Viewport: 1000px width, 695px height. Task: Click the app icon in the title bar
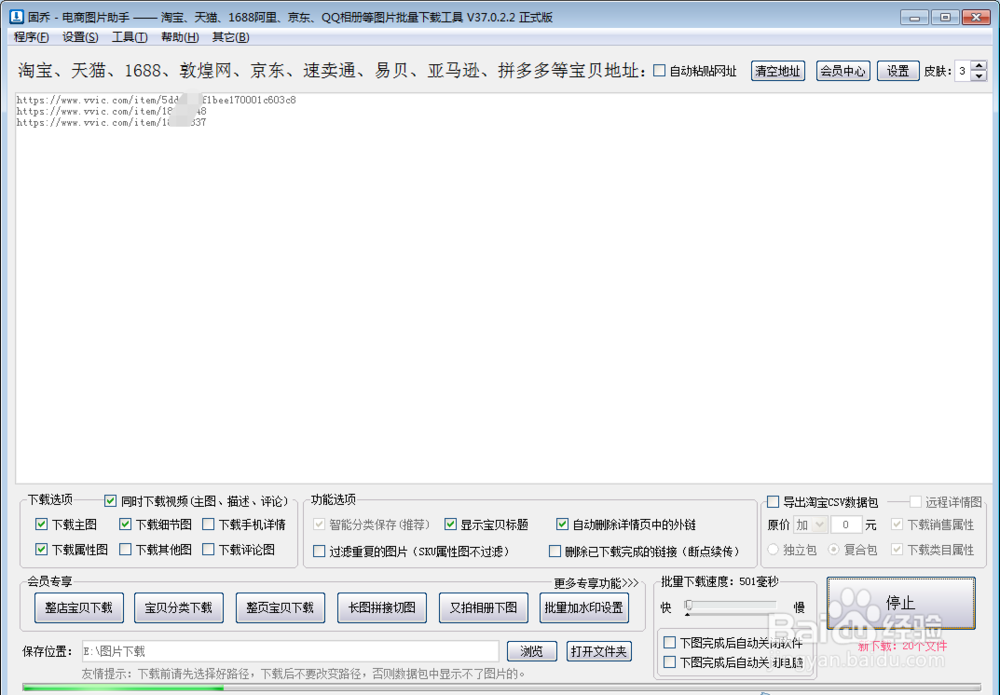16,17
